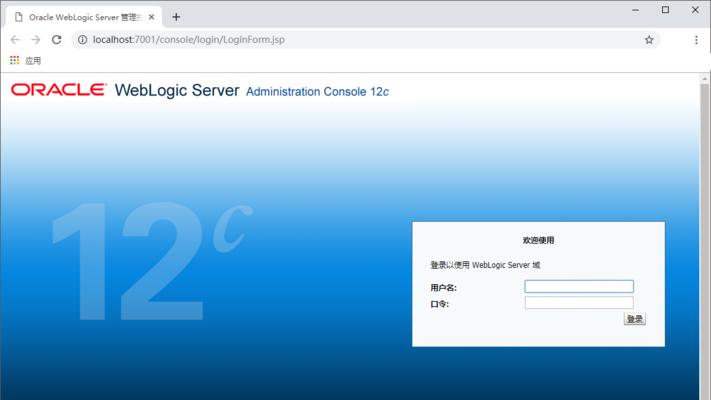Close the Oracle WebLogic Server tab
The width and height of the screenshot is (711, 400).
[151, 17]
